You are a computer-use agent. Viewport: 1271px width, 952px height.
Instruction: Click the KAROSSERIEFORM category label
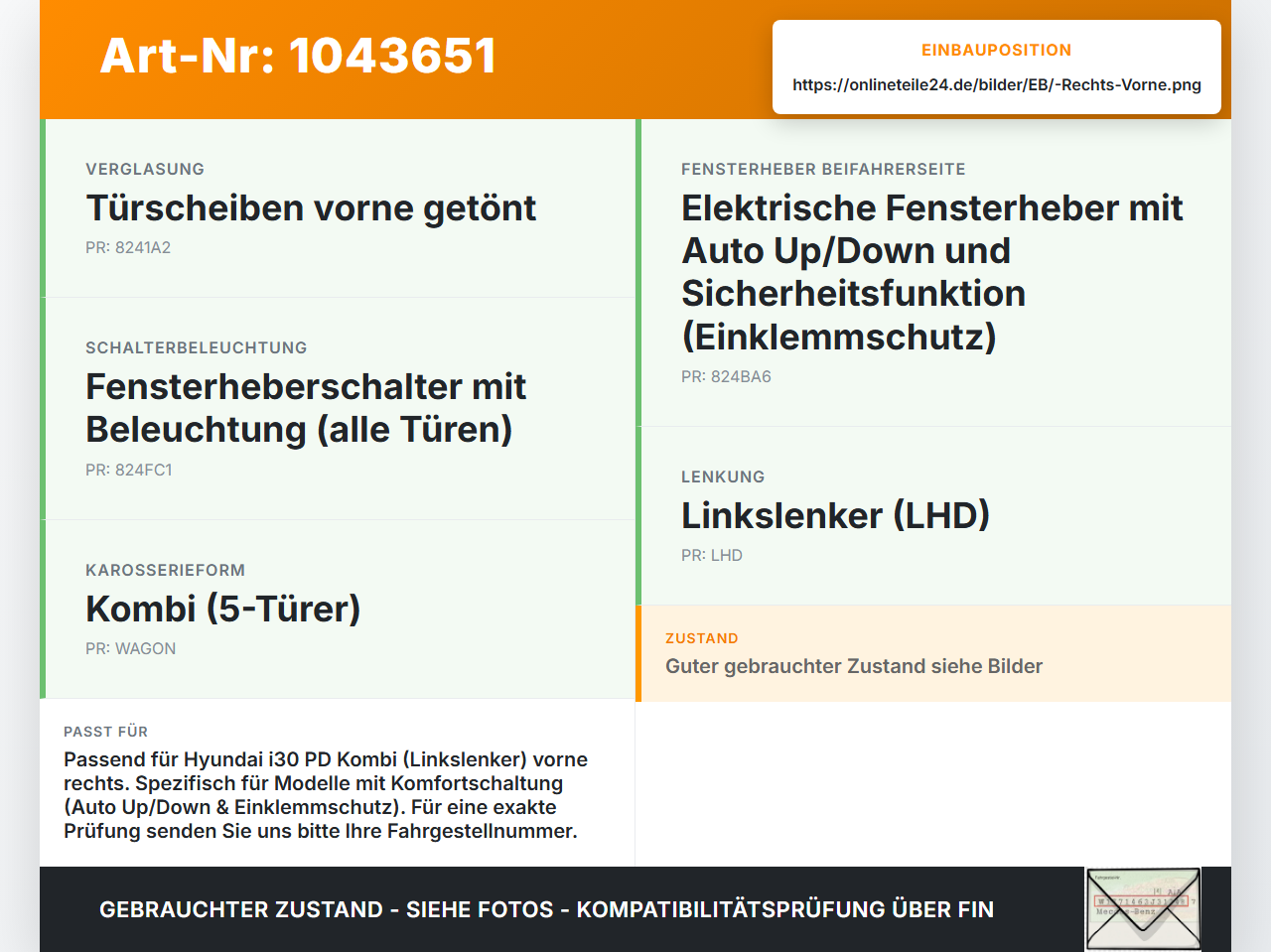[x=165, y=570]
